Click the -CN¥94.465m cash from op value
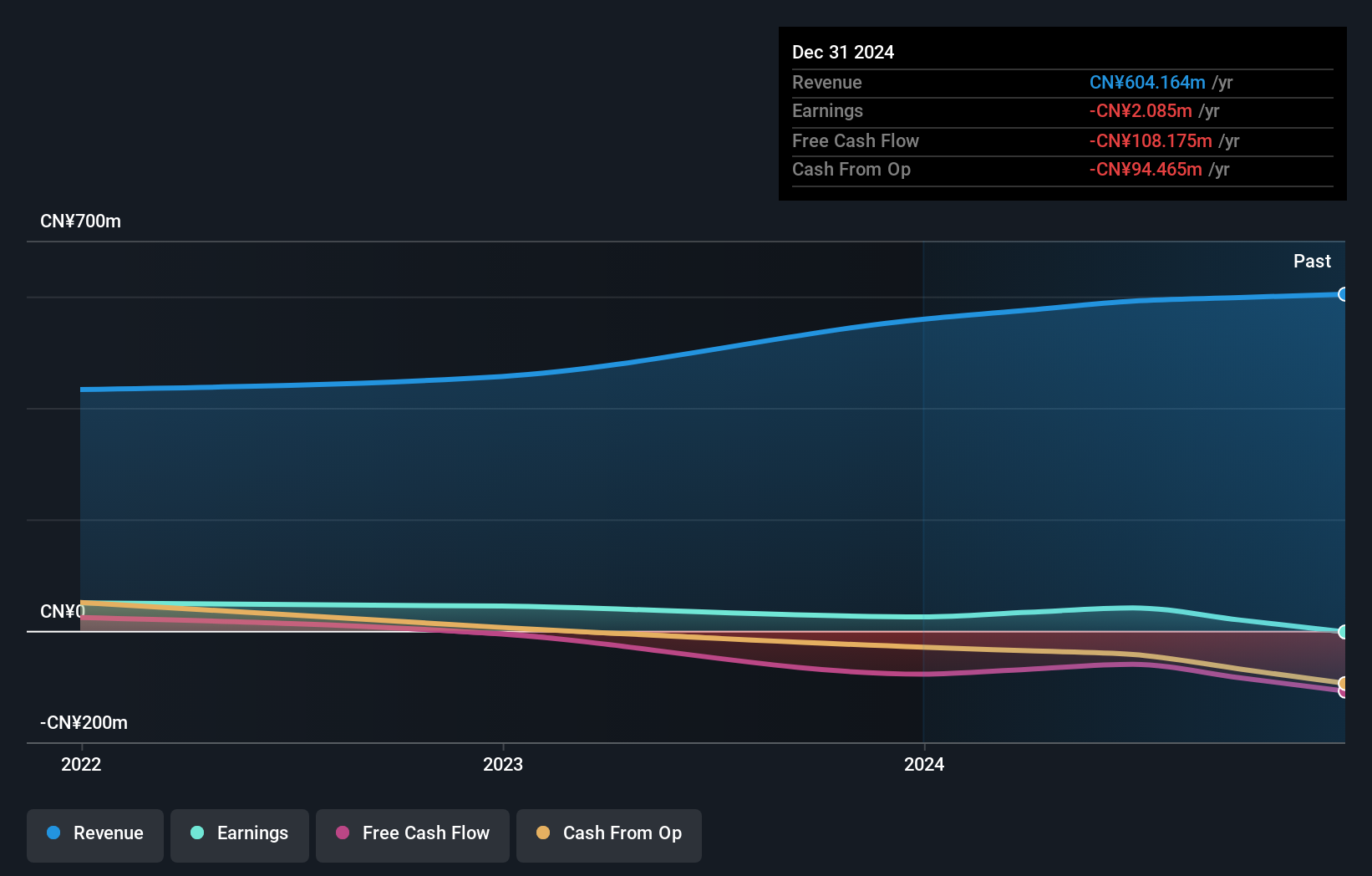1372x876 pixels. [1146, 170]
